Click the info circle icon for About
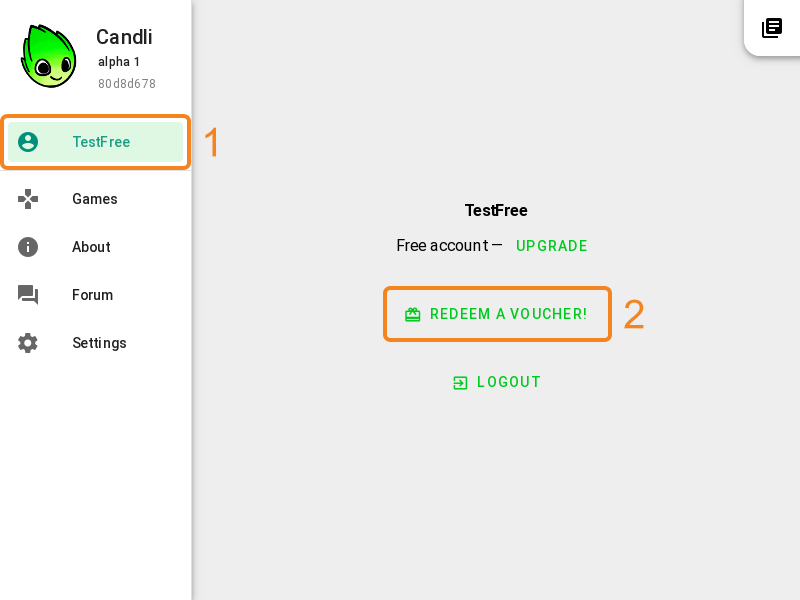800x600 pixels. click(x=28, y=247)
